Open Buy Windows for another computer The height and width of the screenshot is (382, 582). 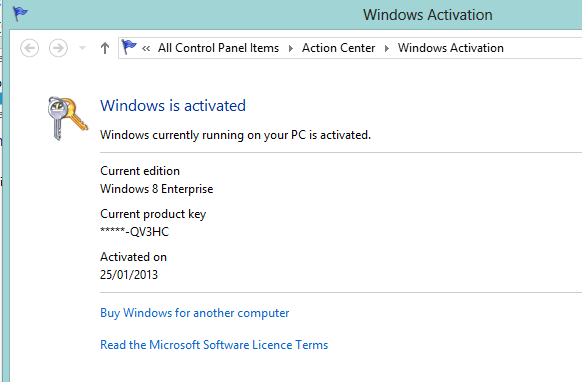pos(194,313)
